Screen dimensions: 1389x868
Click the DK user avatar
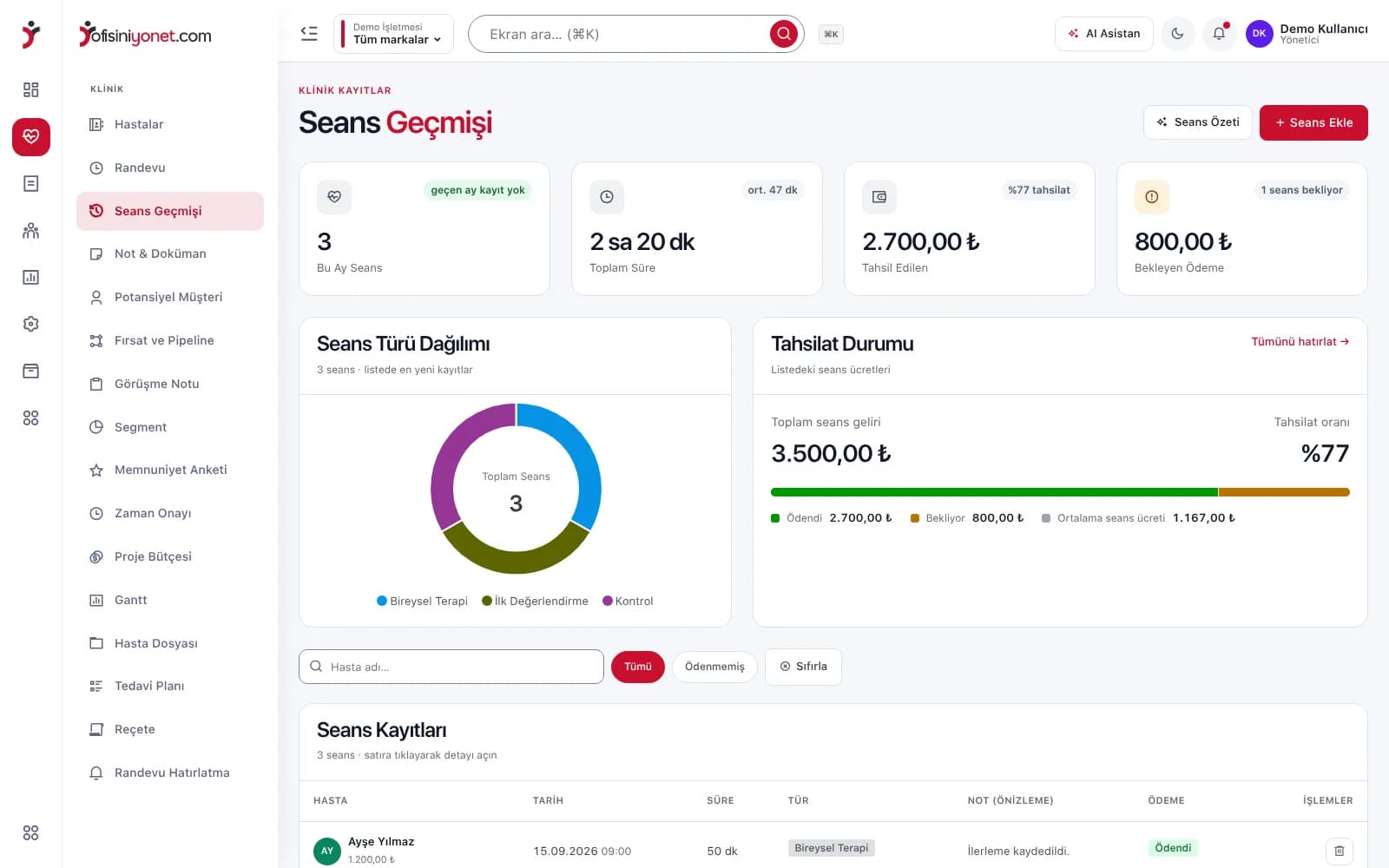pos(1259,34)
